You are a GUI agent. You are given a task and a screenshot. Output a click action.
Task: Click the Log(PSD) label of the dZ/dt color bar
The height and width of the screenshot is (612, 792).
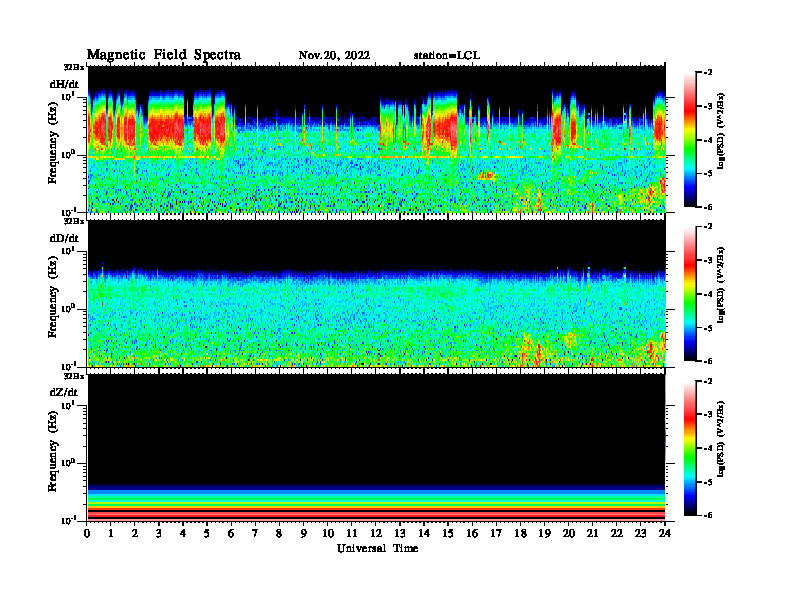coord(720,439)
